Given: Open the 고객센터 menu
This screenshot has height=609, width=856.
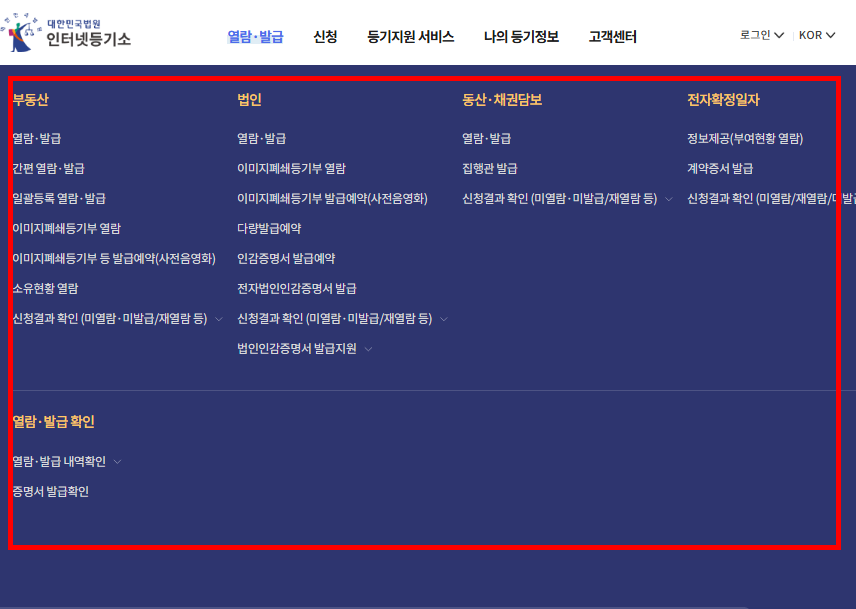Looking at the screenshot, I should 614,35.
